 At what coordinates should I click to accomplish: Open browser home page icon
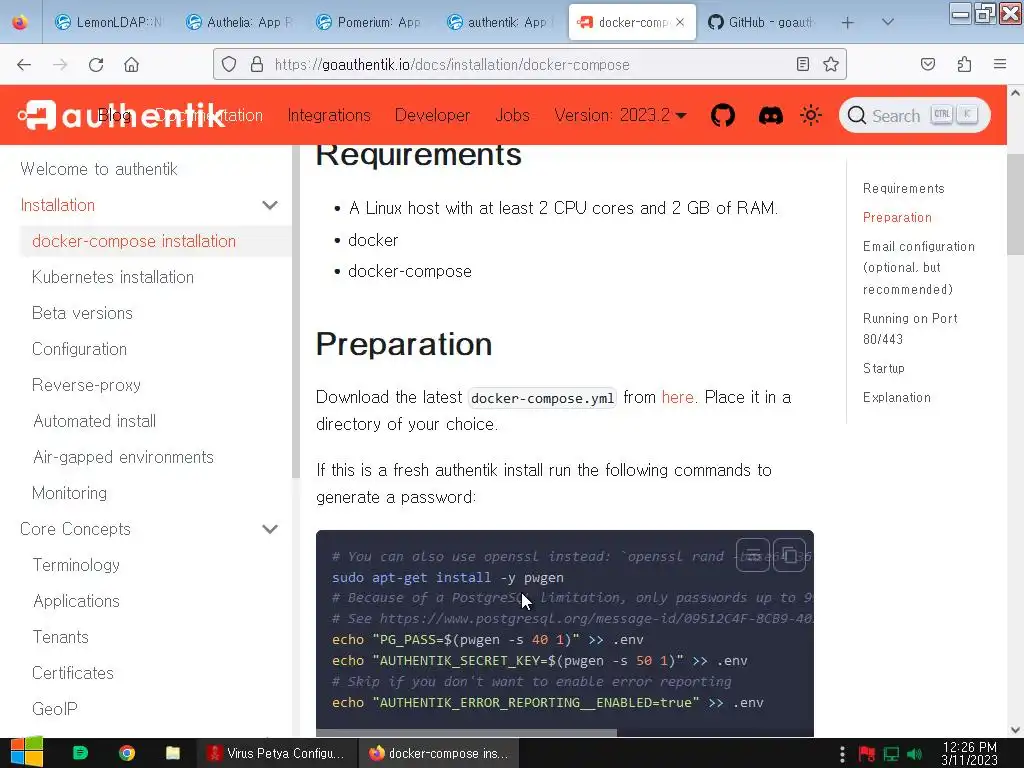131,64
